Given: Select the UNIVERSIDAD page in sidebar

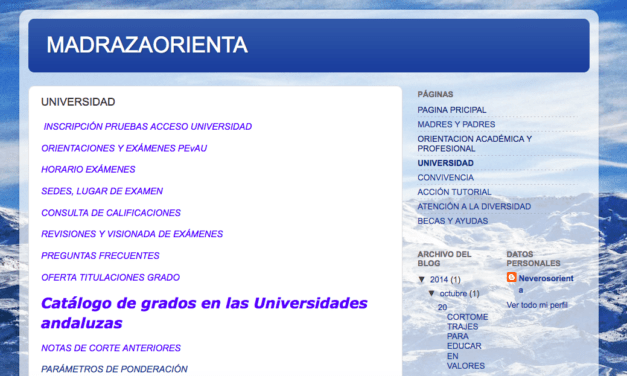Looking at the screenshot, I should tap(445, 163).
